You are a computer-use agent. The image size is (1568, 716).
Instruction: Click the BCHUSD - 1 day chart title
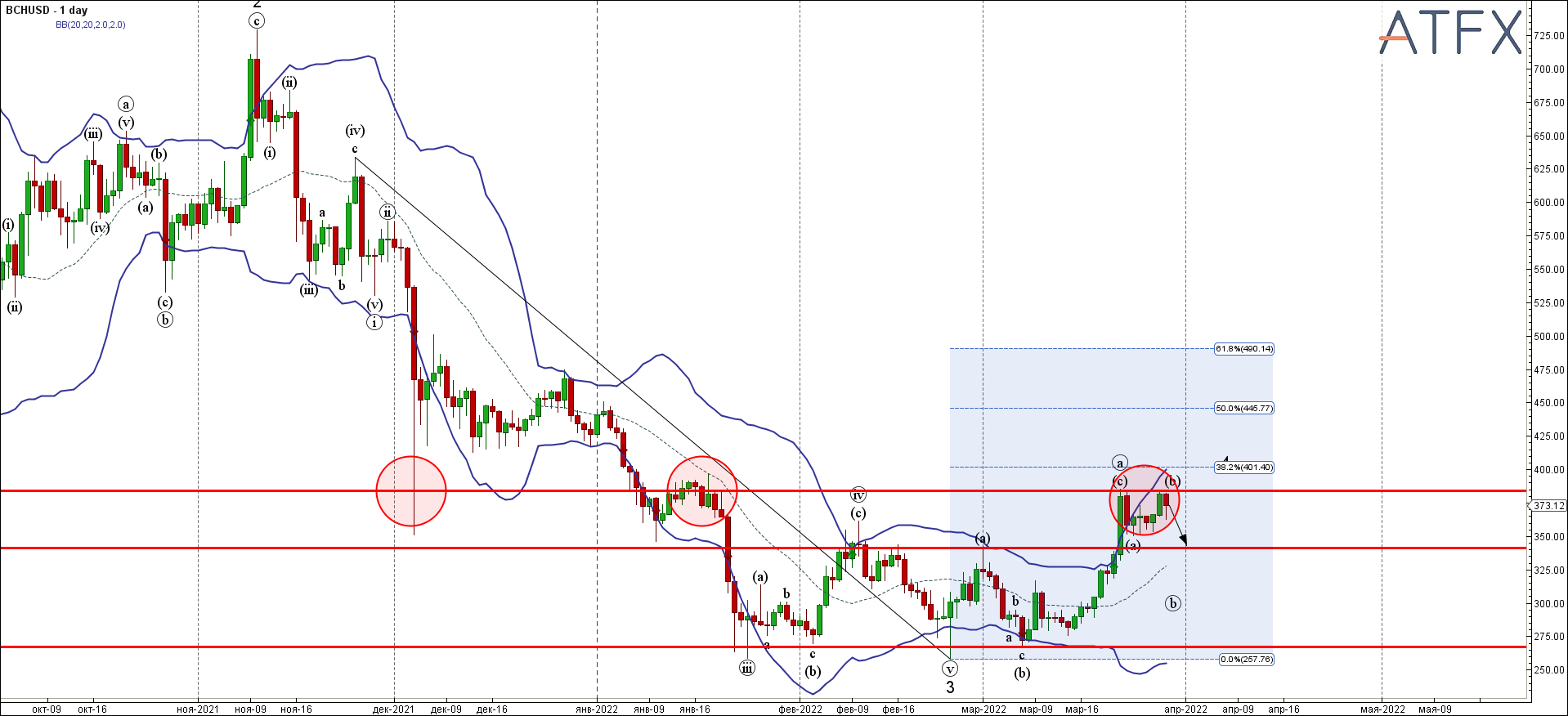(x=47, y=11)
